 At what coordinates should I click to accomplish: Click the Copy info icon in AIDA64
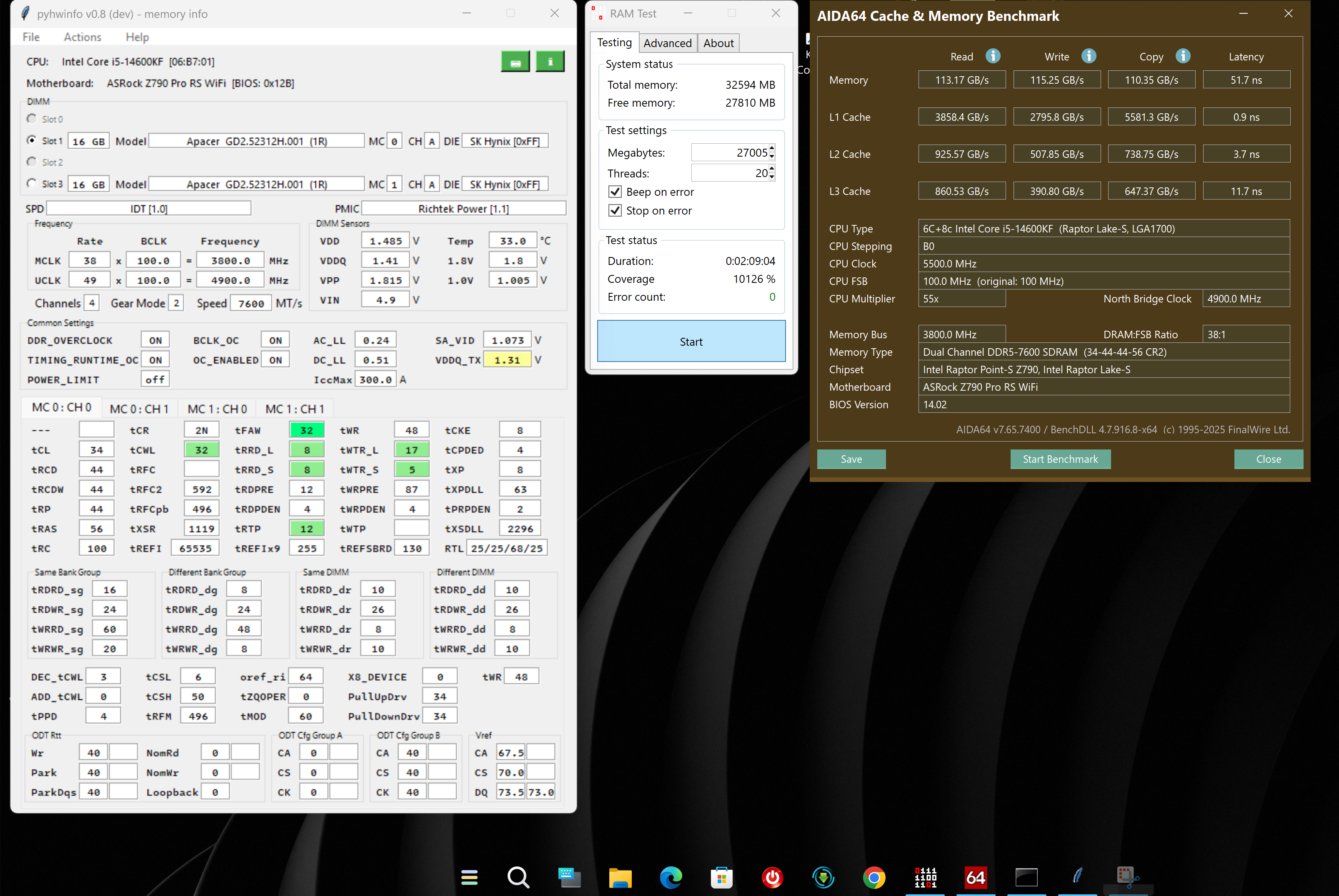click(1183, 56)
